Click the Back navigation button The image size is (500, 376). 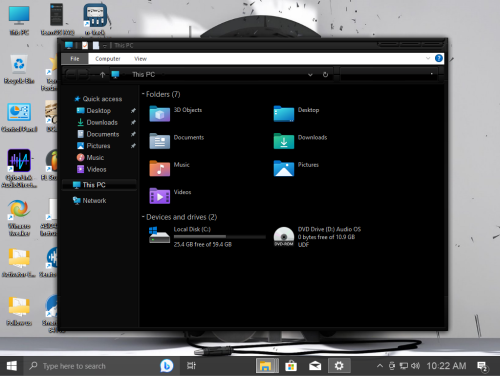(x=70, y=75)
